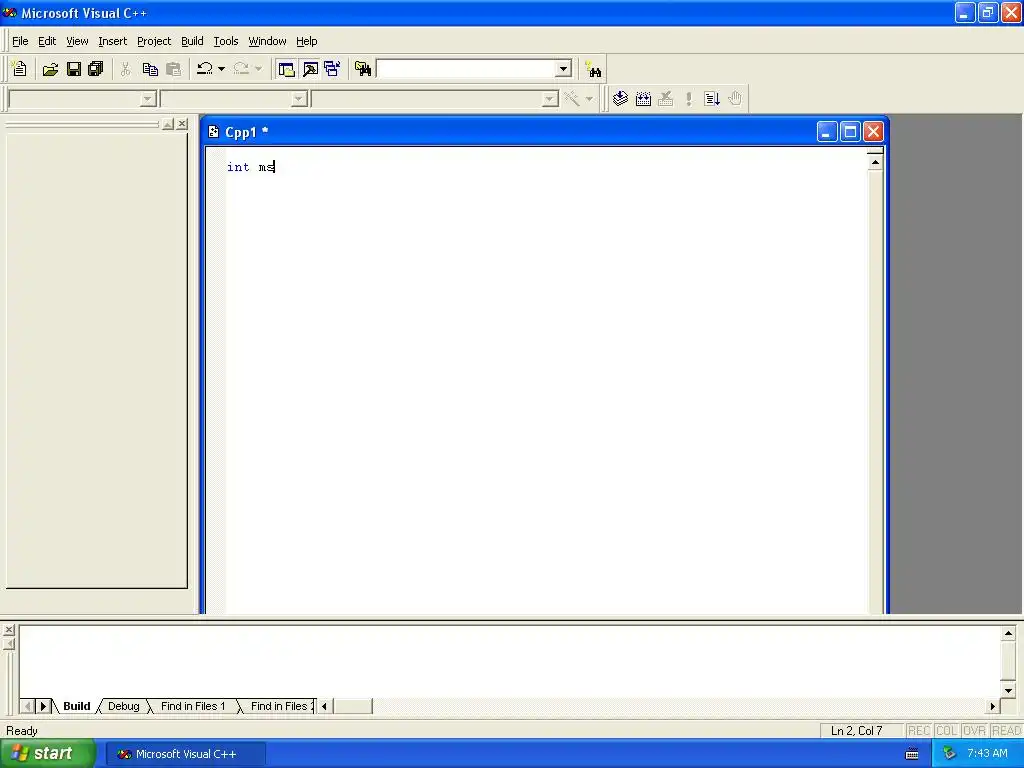Image resolution: width=1024 pixels, height=768 pixels.
Task: Save the current file
Action: (x=74, y=69)
